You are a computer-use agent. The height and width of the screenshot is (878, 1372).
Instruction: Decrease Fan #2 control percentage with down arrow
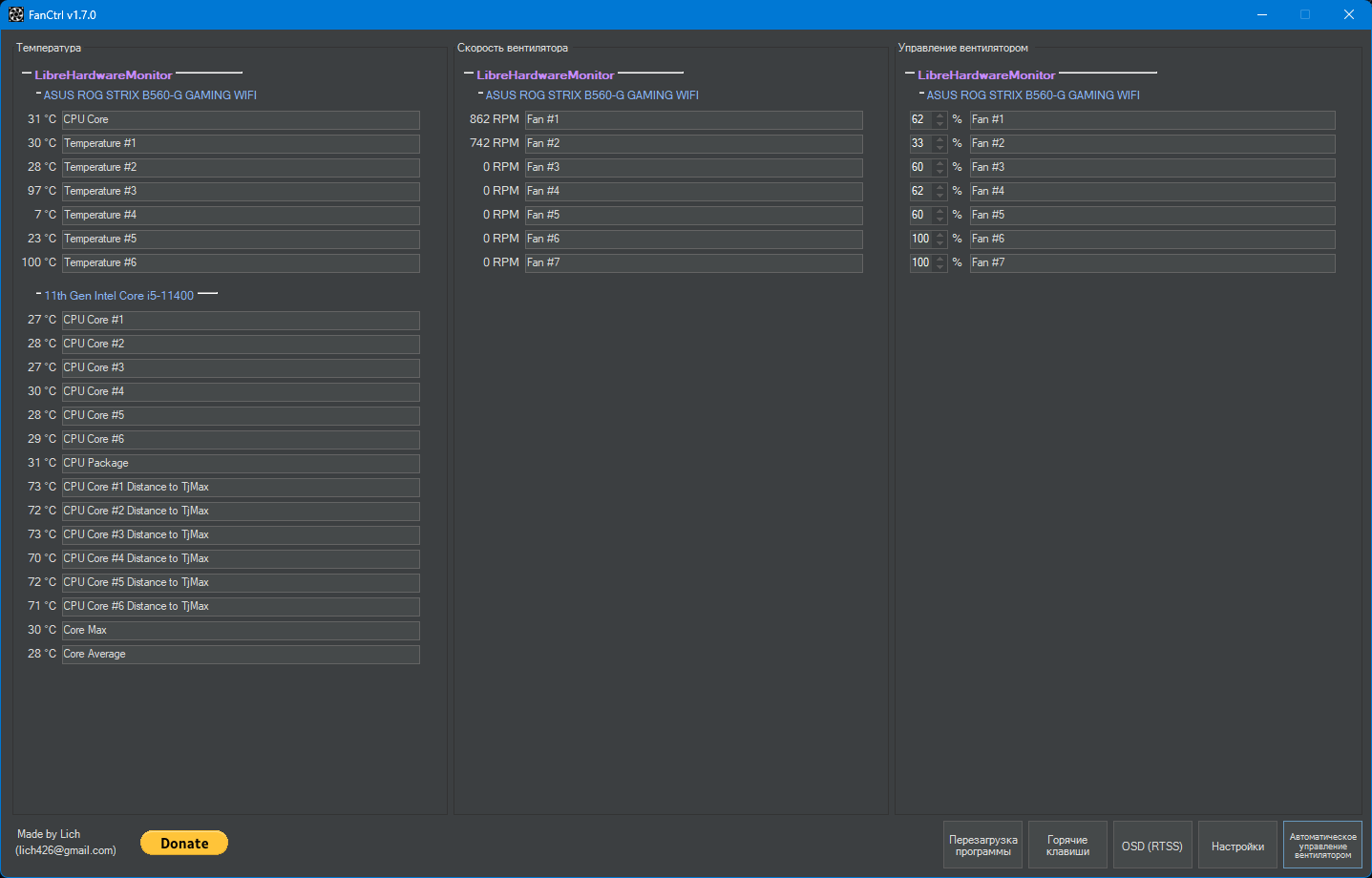point(940,148)
